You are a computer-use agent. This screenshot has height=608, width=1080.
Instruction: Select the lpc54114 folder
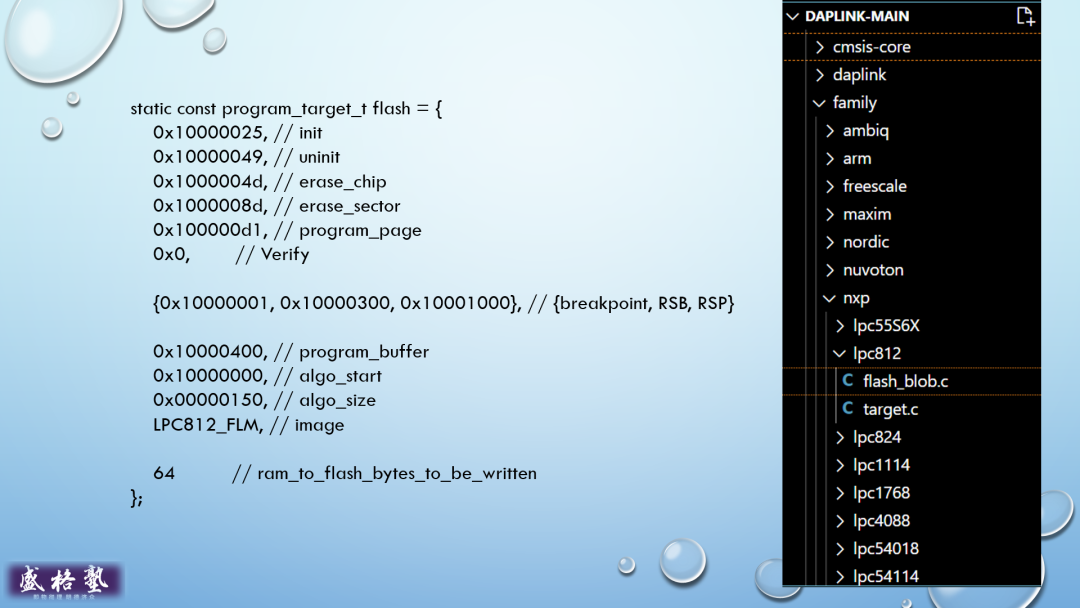885,576
